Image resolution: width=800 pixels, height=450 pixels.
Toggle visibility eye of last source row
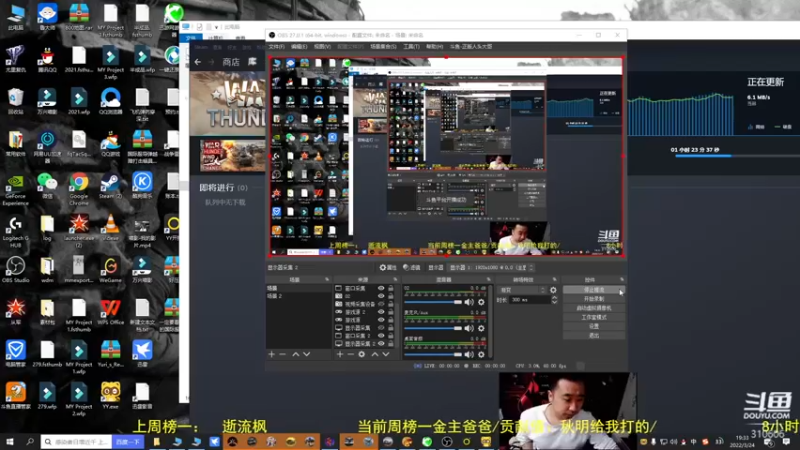pos(381,344)
